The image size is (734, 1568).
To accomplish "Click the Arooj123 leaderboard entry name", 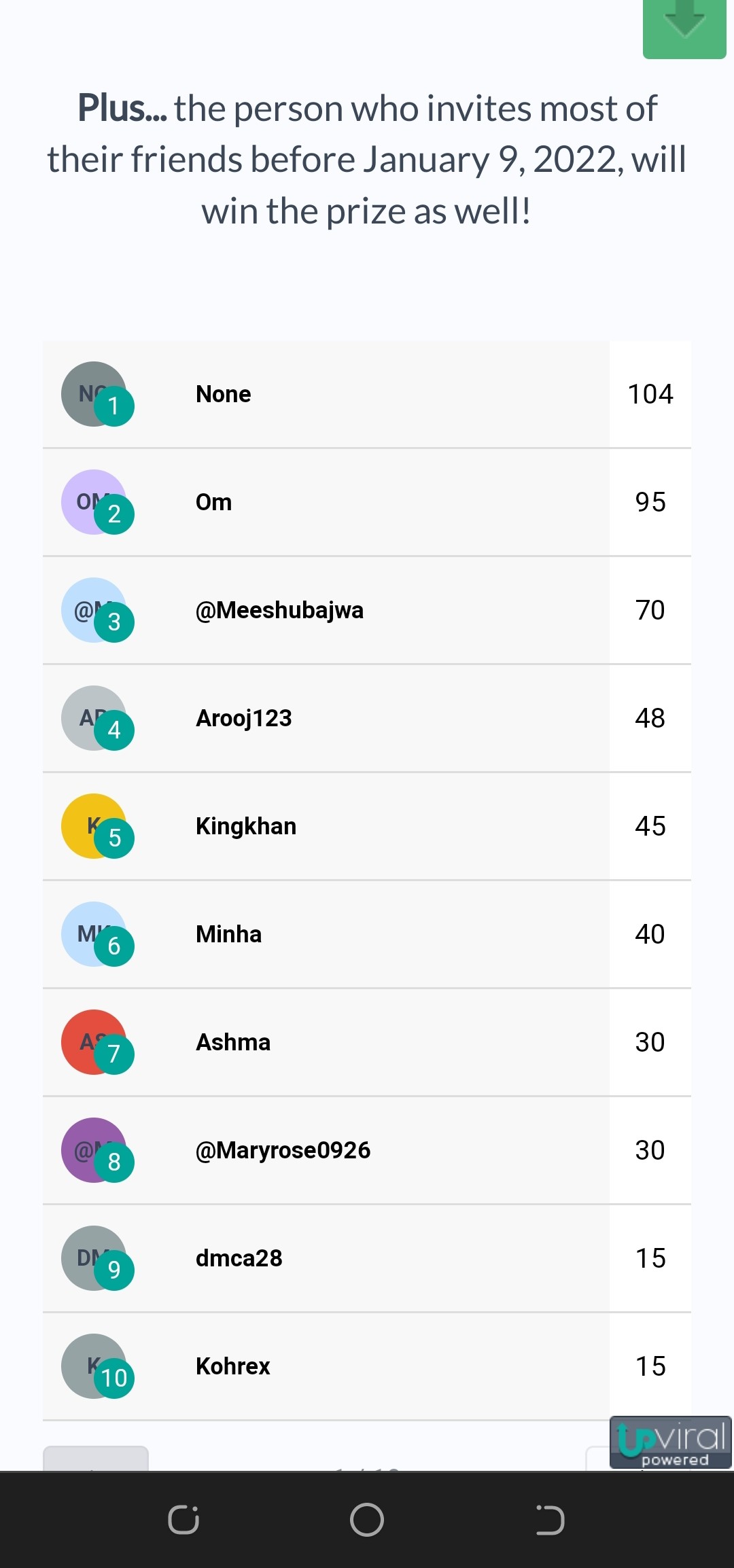I will click(x=244, y=718).
